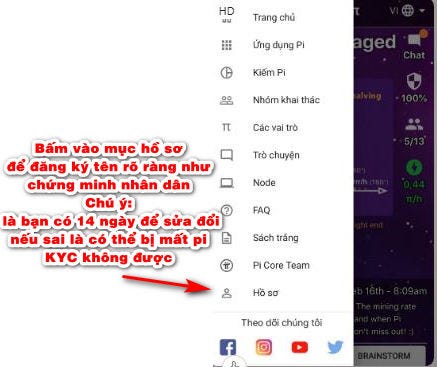Image resolution: width=437 pixels, height=367 pixels.
Task: Click the Pi Core Team circular icon
Action: point(227,266)
